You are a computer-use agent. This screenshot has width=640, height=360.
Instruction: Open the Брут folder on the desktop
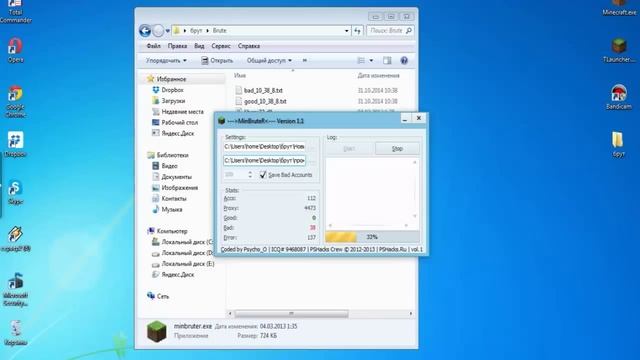[618, 144]
